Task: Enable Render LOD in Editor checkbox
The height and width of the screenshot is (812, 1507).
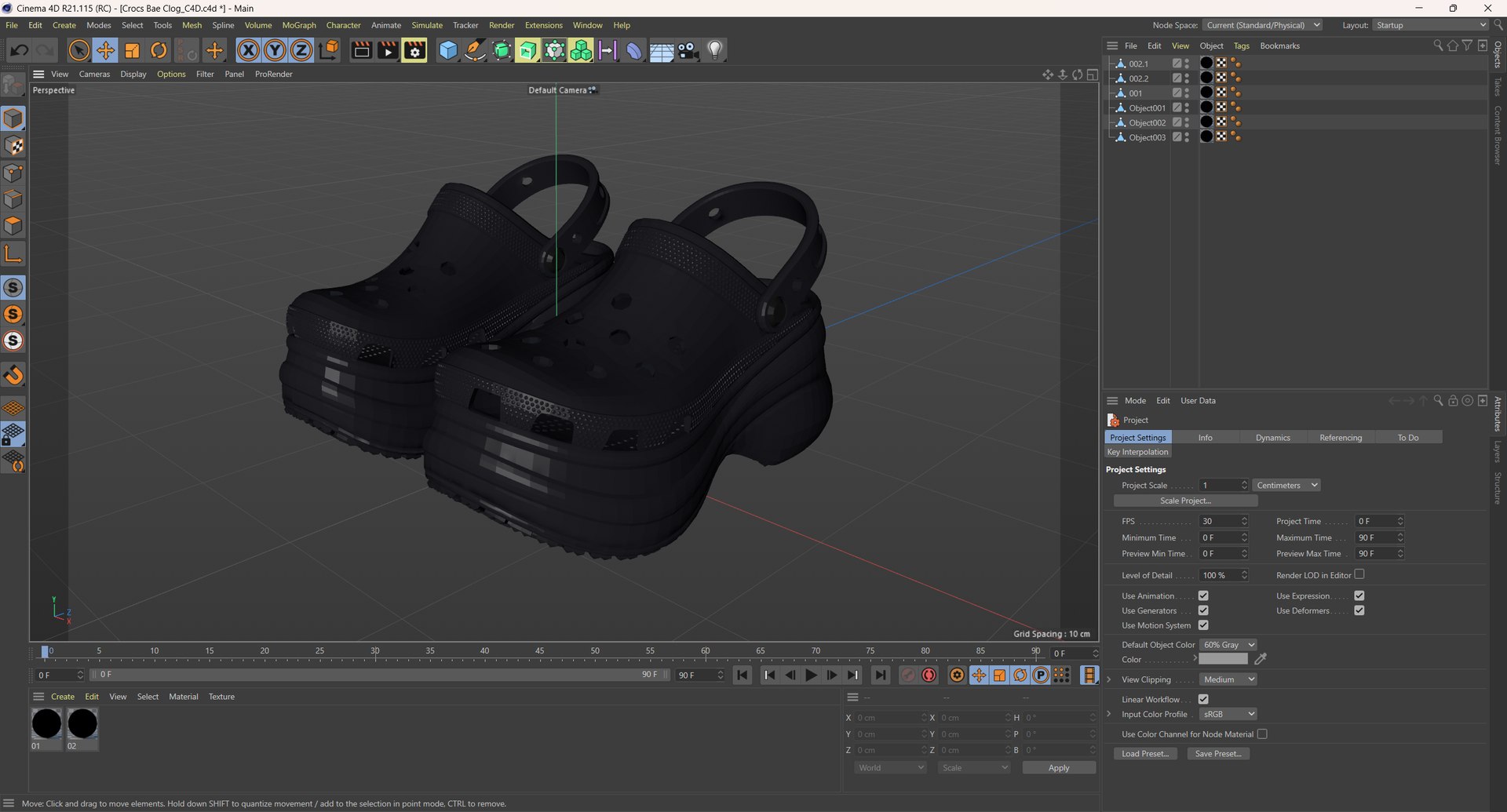Action: pos(1359,574)
